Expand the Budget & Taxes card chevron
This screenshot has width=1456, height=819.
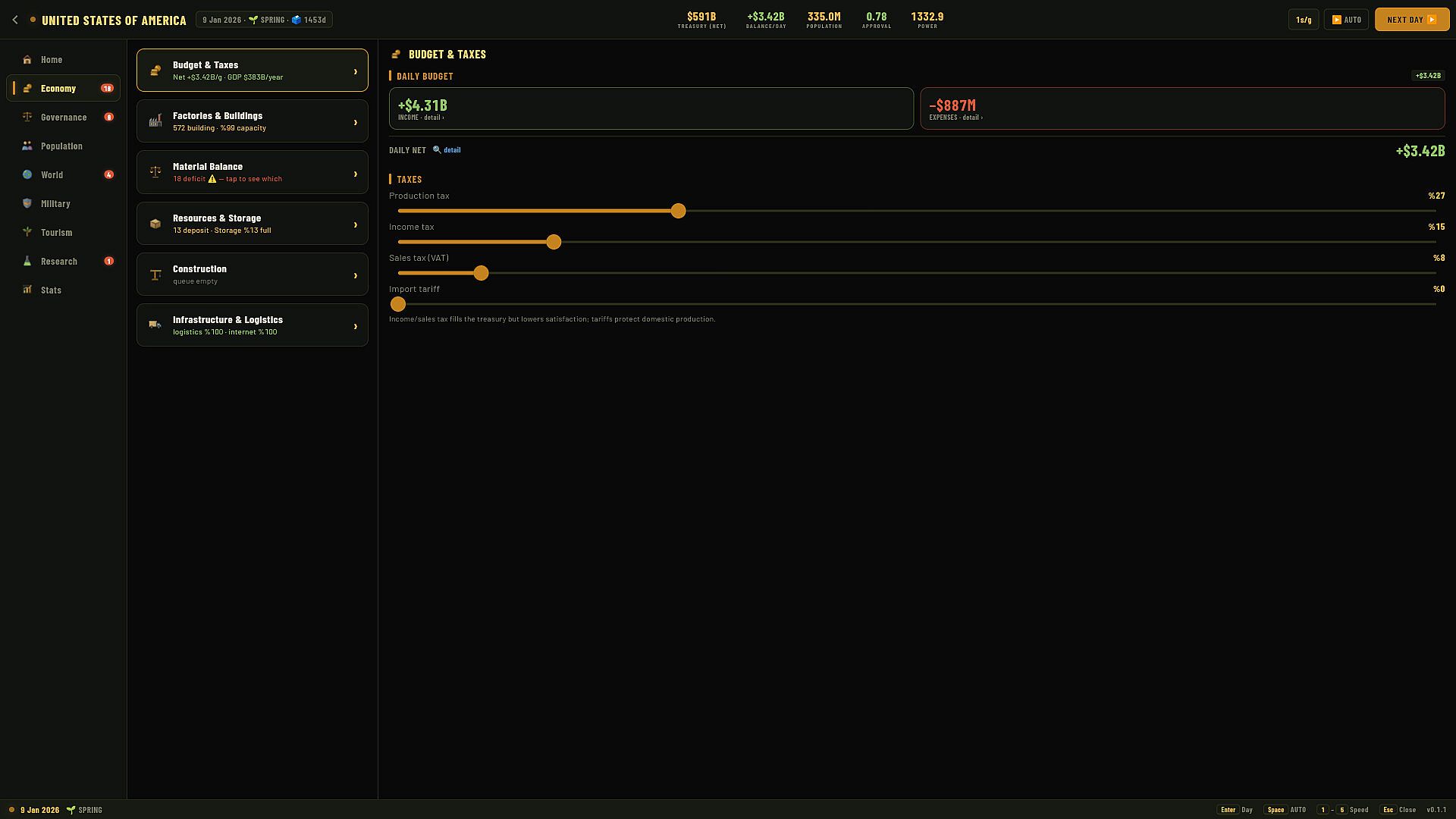click(356, 71)
